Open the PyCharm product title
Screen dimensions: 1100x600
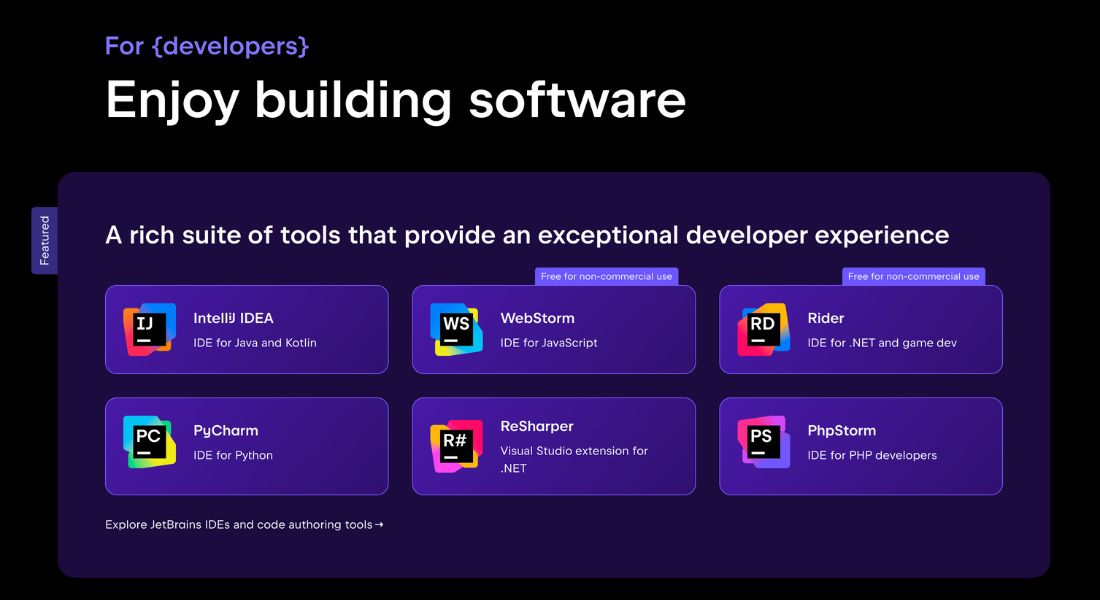pyautogui.click(x=226, y=431)
